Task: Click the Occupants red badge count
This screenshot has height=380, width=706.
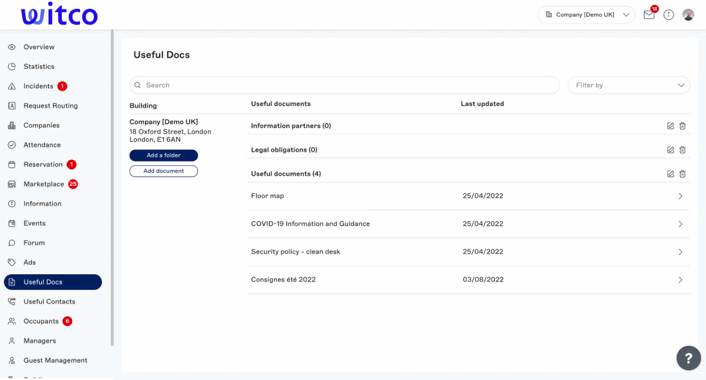Action: (67, 321)
